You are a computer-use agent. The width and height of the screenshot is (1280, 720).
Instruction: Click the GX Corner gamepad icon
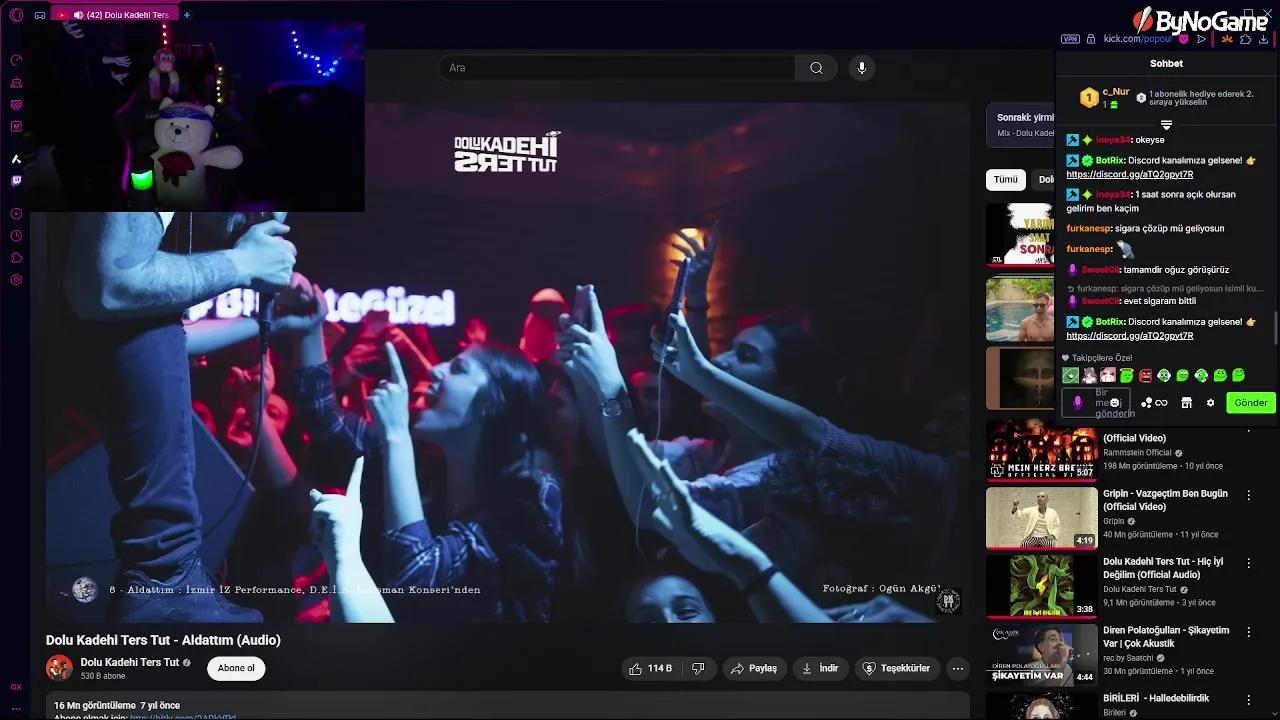[x=40, y=15]
